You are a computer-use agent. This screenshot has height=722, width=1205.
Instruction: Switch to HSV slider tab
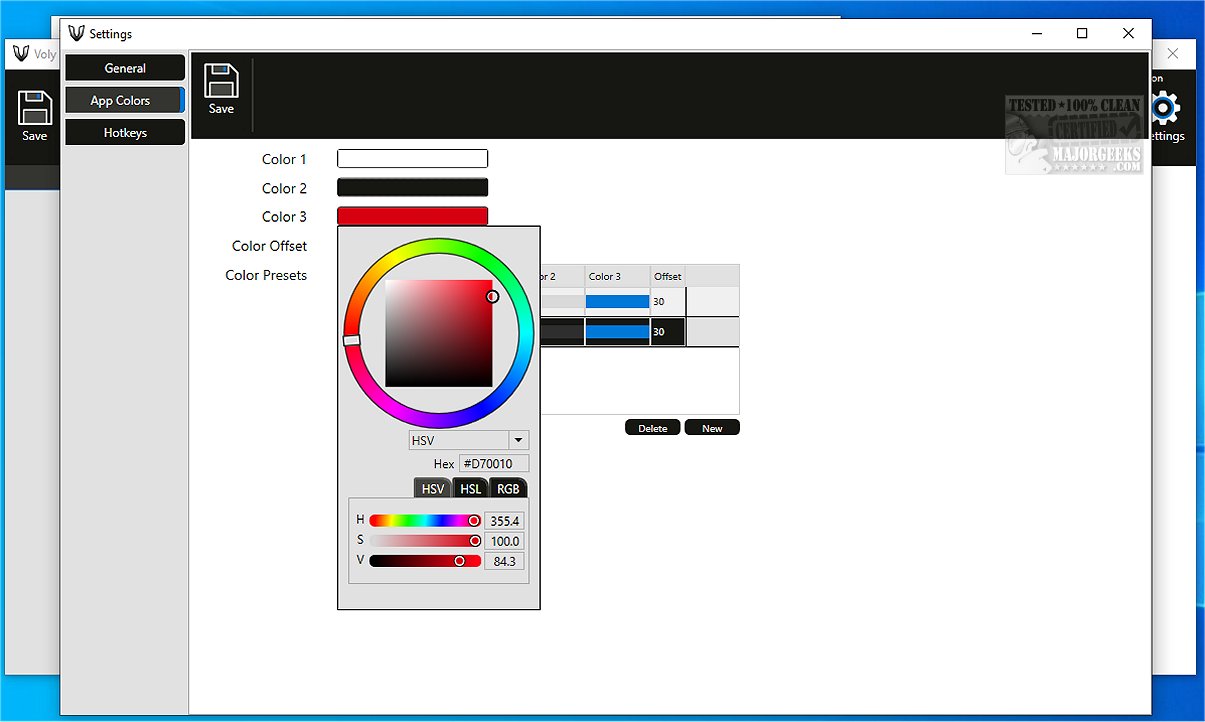(x=433, y=488)
